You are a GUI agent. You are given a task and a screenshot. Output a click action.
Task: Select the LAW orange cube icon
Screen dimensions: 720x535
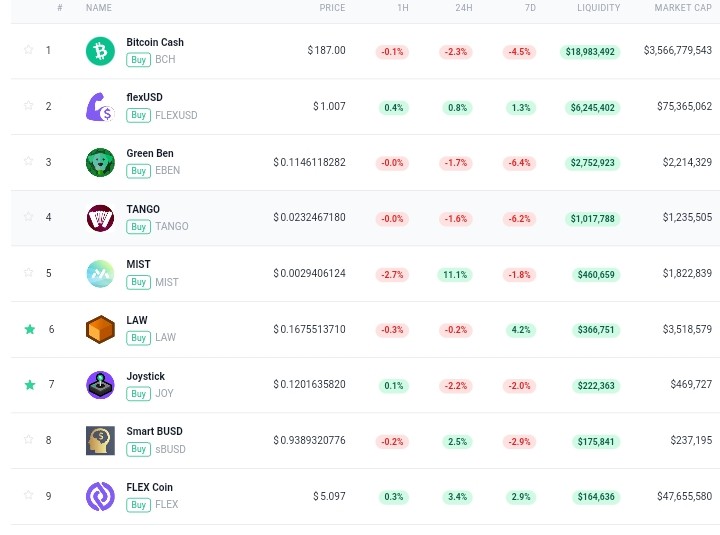coord(100,329)
